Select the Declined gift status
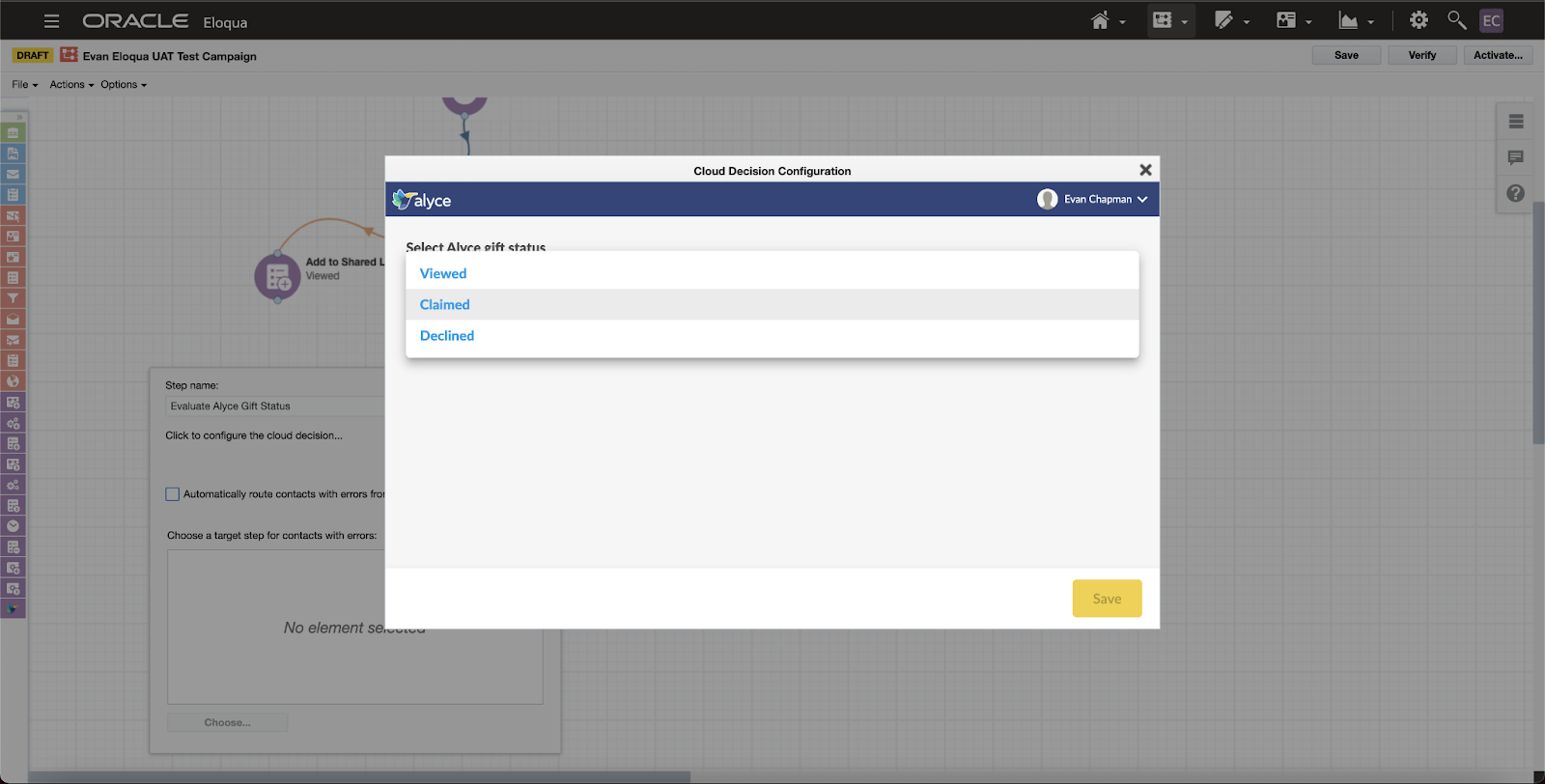 click(x=772, y=336)
